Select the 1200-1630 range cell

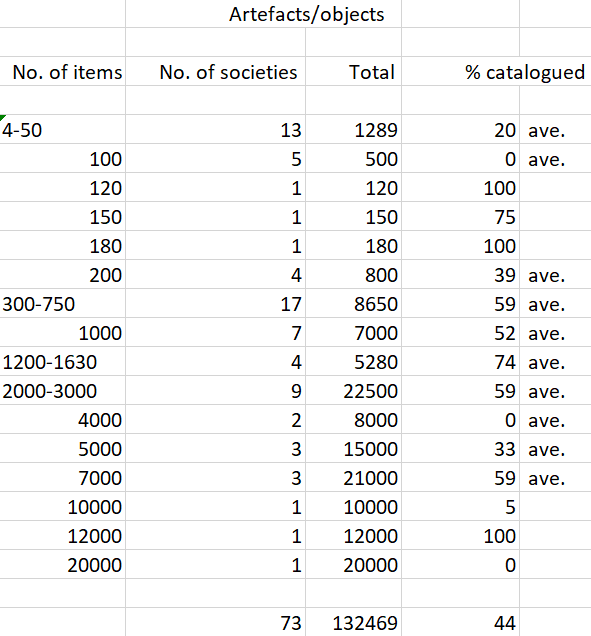(62, 362)
